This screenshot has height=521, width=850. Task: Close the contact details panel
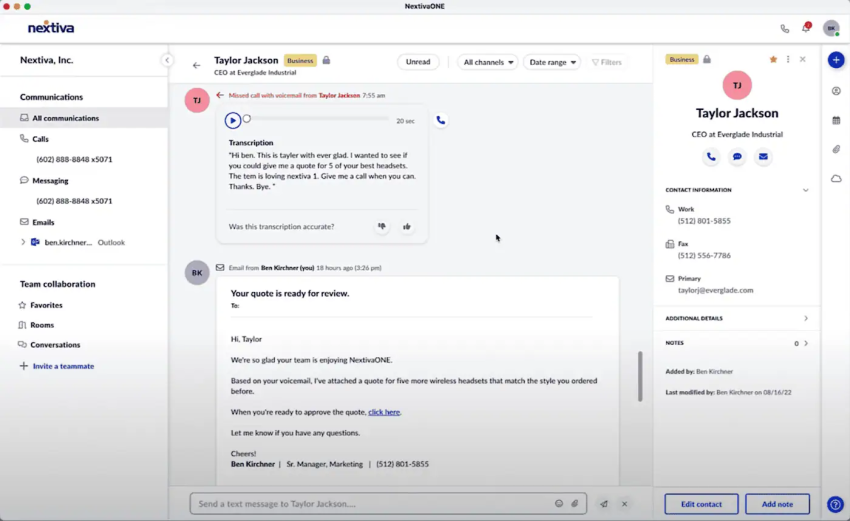(x=803, y=59)
